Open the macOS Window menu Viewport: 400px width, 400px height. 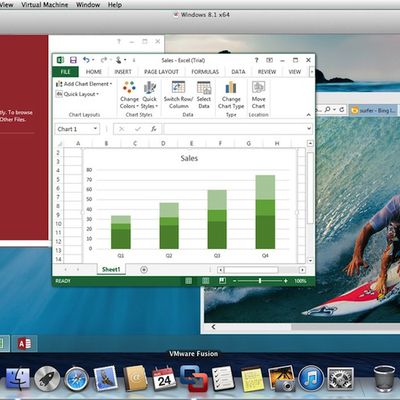pyautogui.click(x=88, y=5)
